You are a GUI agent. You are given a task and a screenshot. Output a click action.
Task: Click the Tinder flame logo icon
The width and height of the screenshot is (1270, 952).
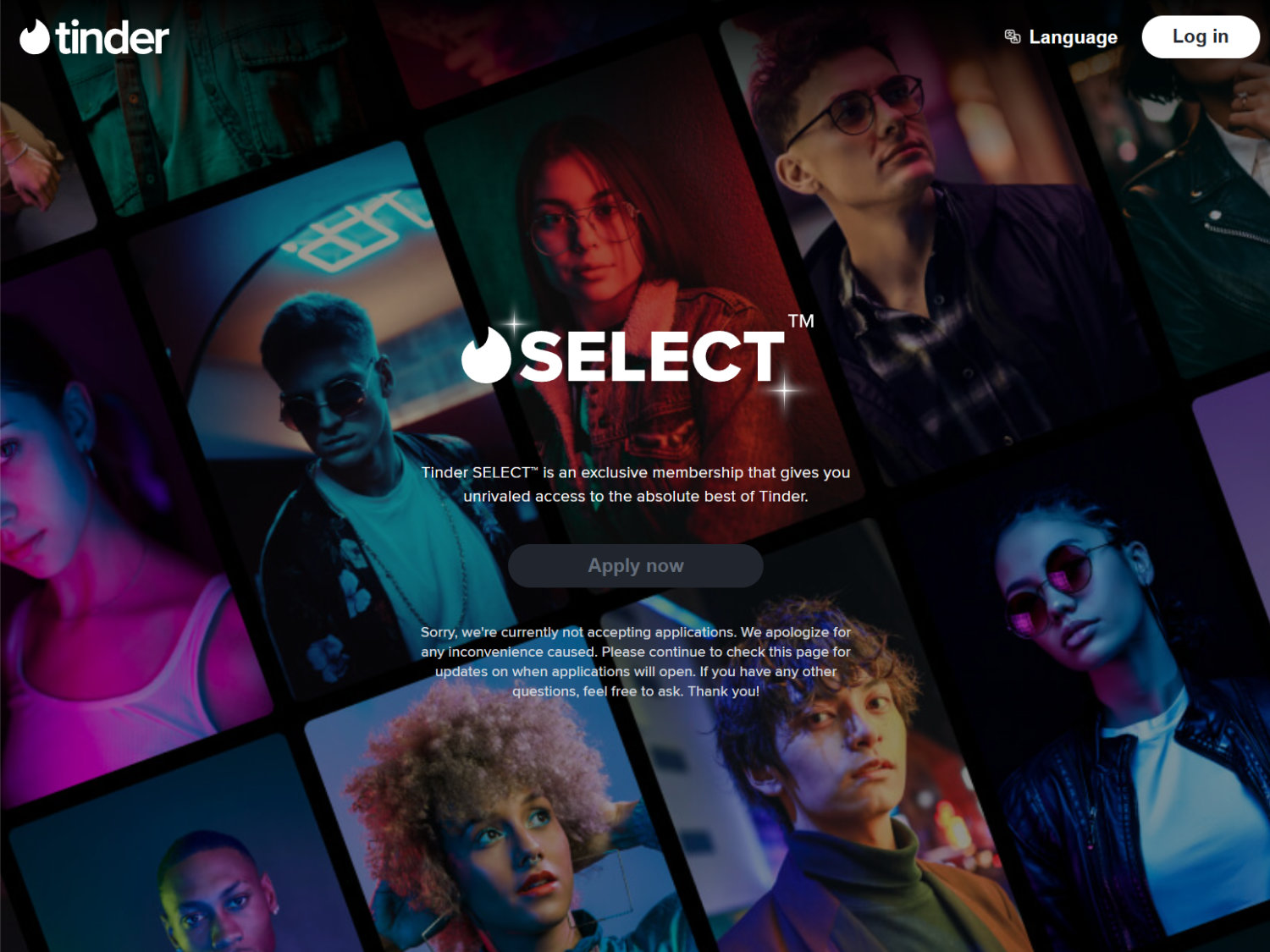(35, 37)
